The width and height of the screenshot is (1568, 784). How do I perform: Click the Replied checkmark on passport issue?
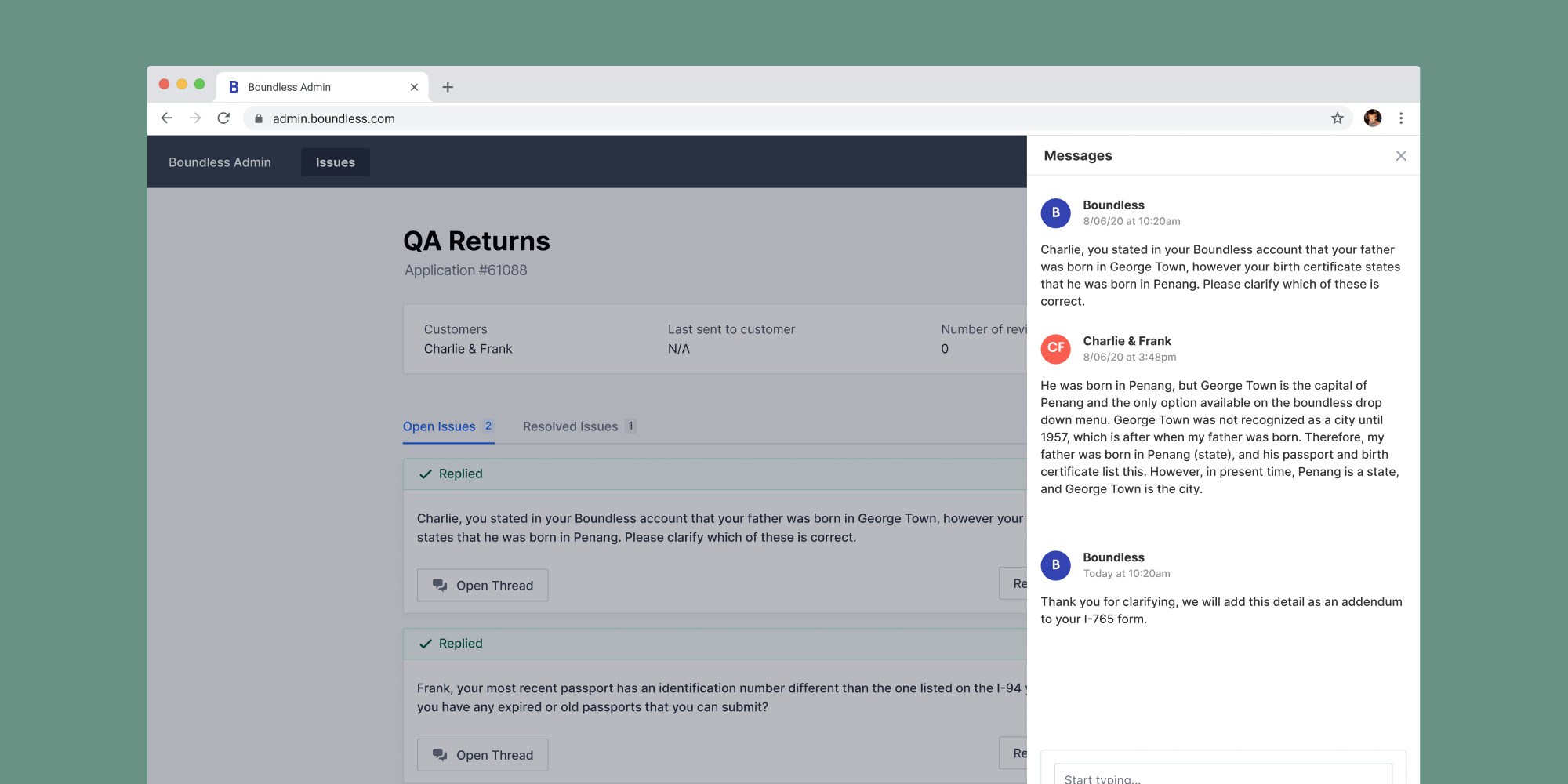[426, 644]
